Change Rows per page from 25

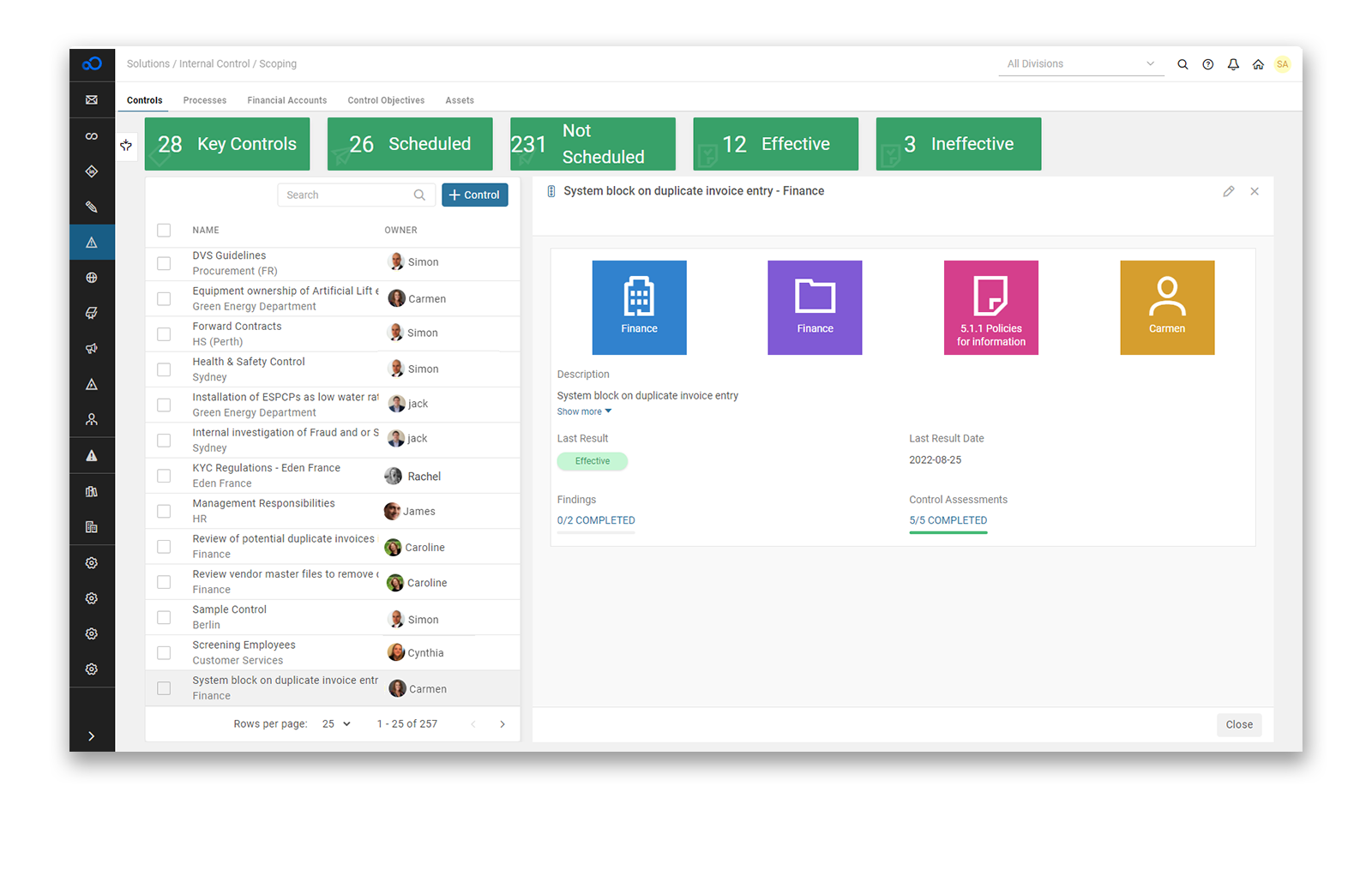337,723
